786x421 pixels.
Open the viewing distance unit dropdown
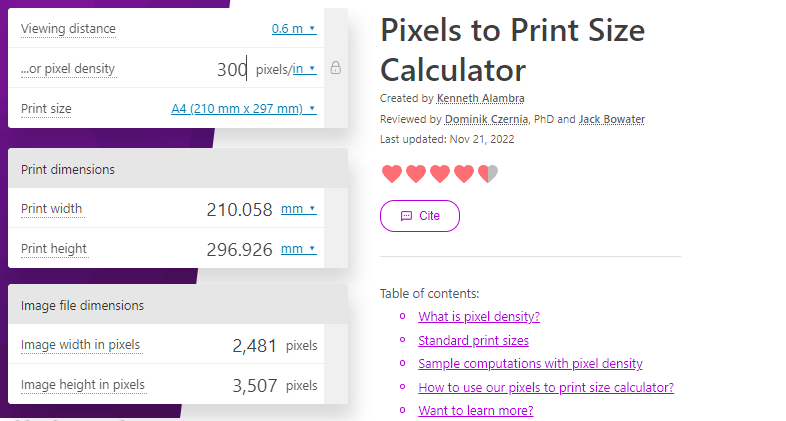(294, 29)
